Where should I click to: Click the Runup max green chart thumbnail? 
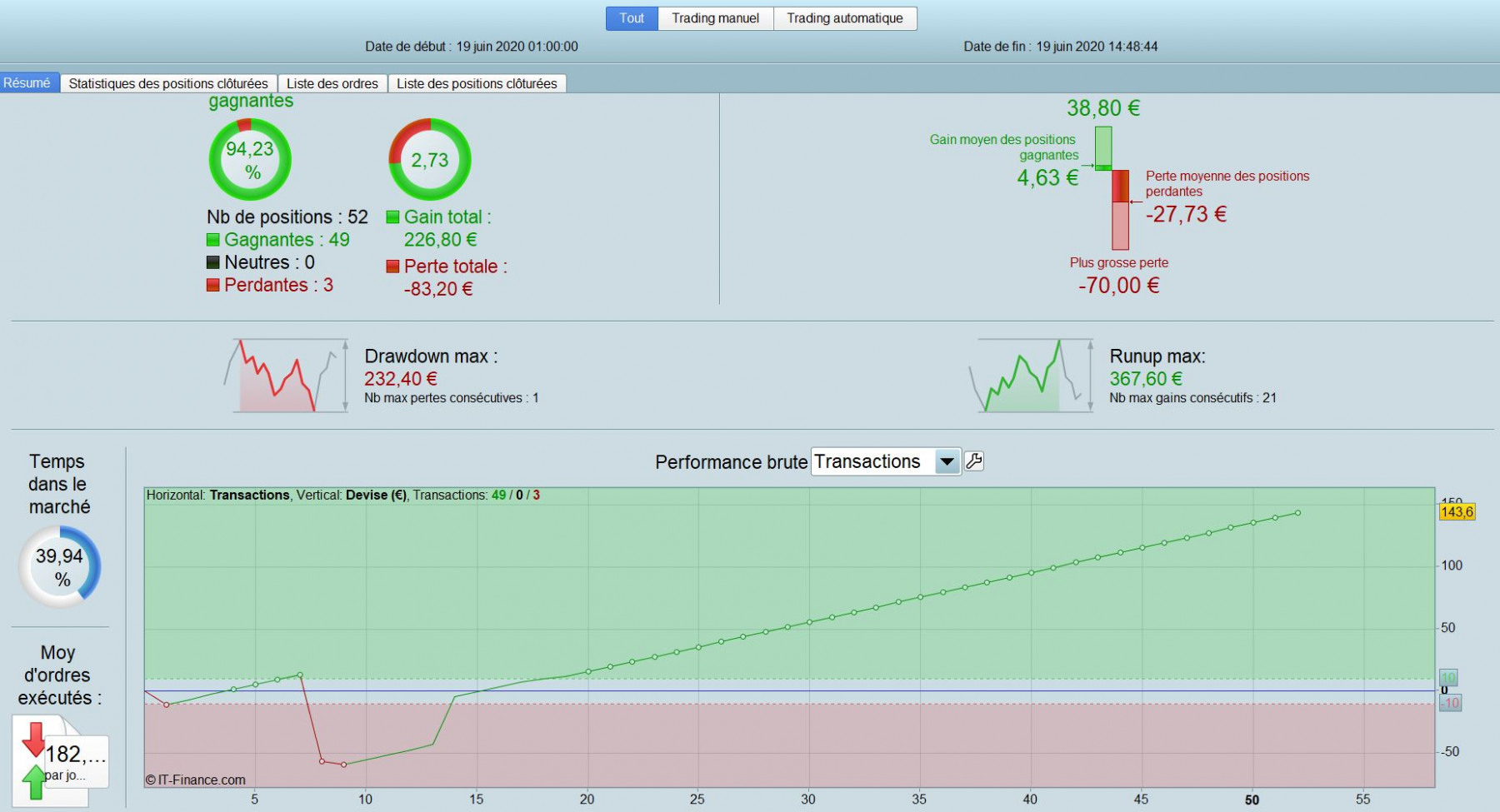(x=1031, y=375)
